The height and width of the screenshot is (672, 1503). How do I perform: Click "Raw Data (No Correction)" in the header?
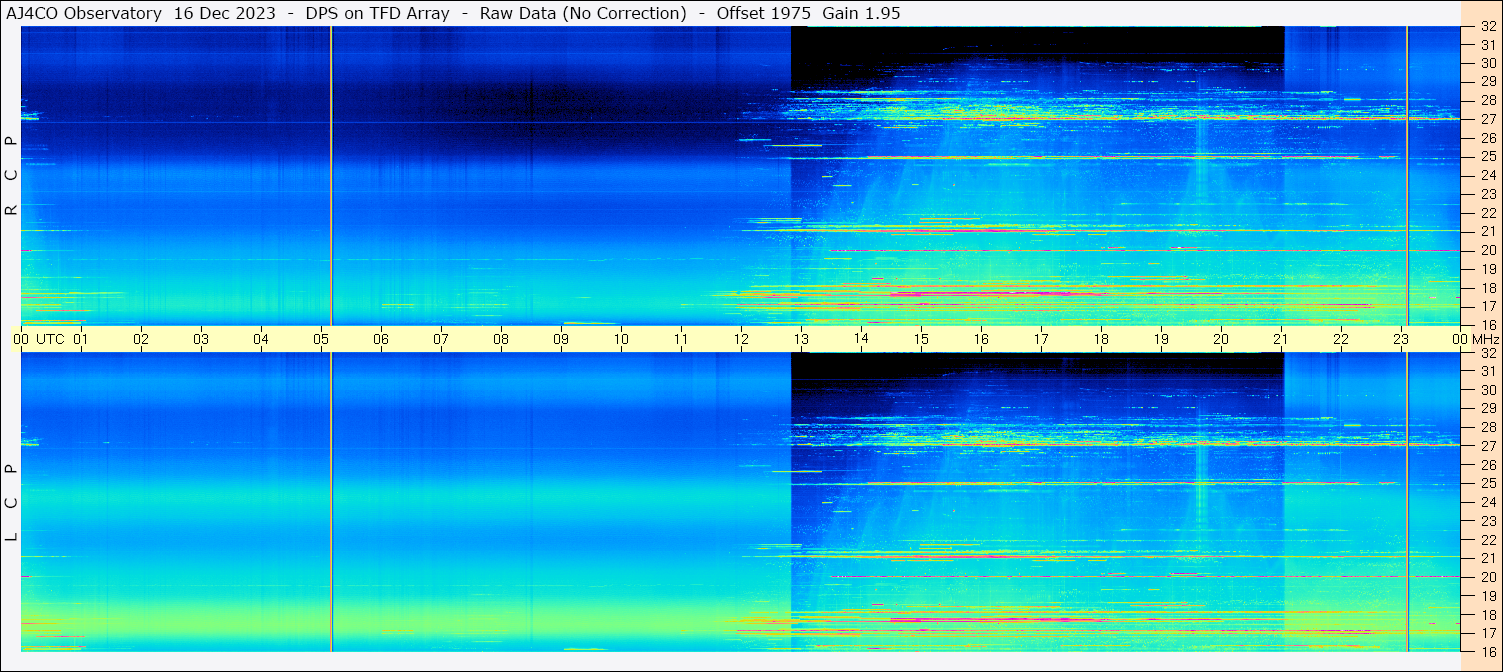point(583,13)
